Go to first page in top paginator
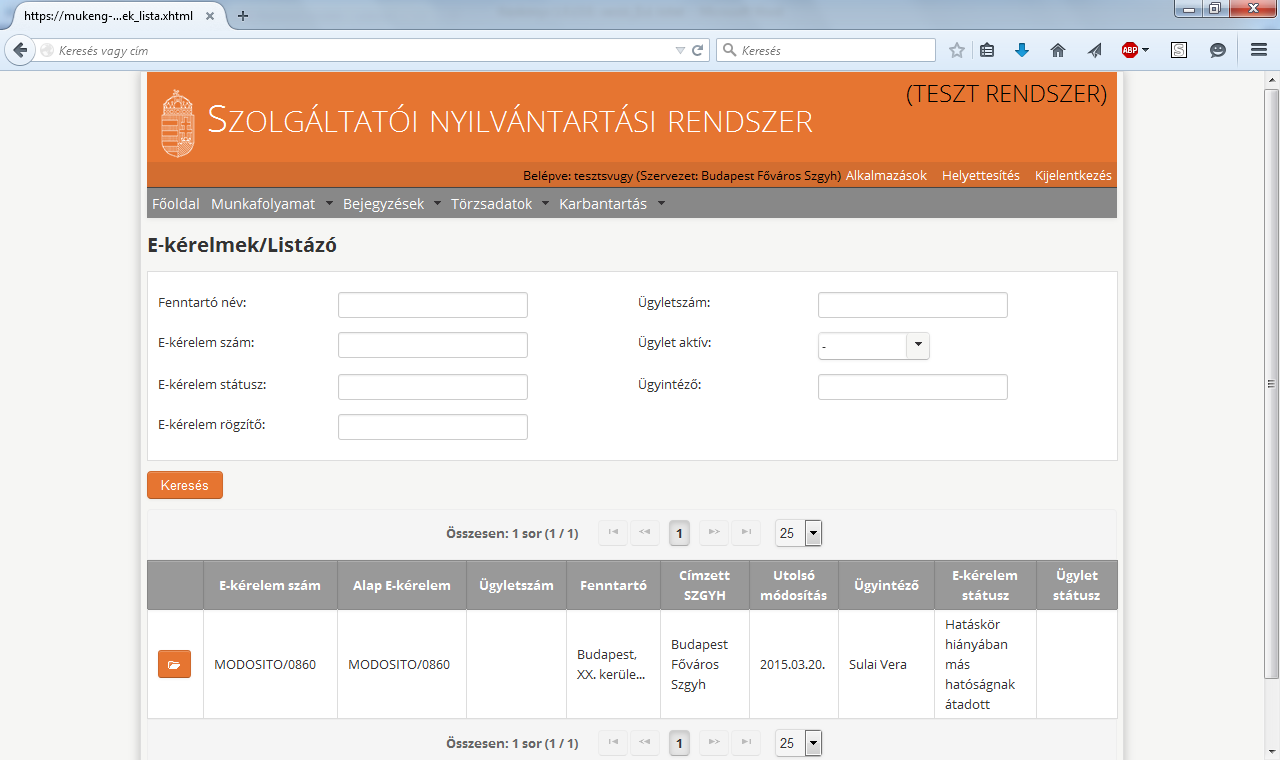This screenshot has height=760, width=1280. coord(613,533)
